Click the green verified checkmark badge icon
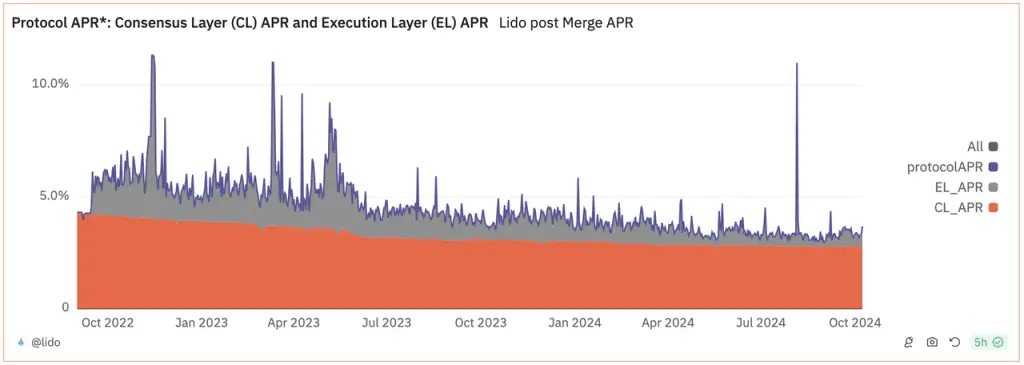Screen dimensions: 1024x365 tap(997, 341)
